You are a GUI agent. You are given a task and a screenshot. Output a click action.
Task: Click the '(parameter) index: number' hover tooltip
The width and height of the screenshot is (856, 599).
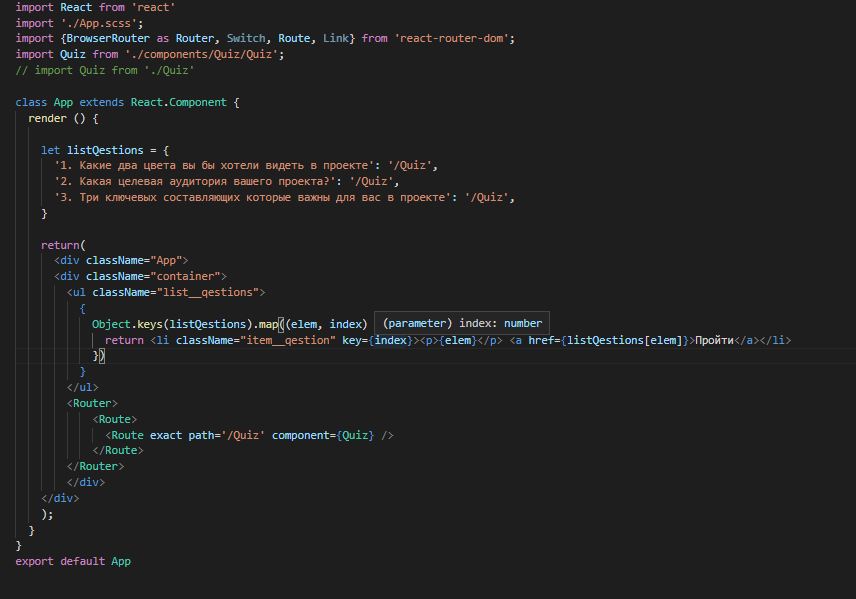click(462, 323)
